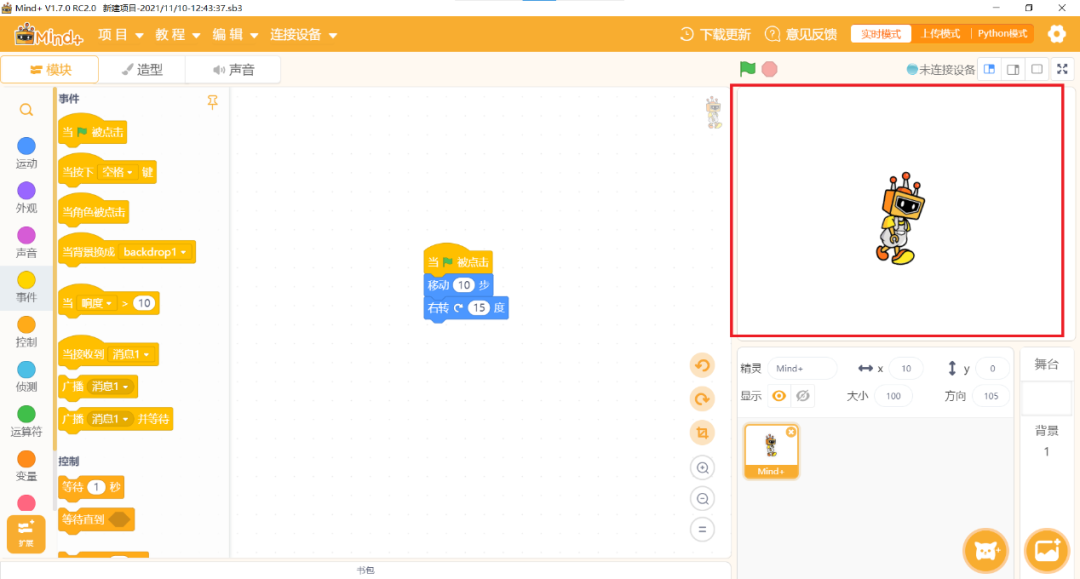Screen dimensions: 1080x579
Task: Add a new sprite with cat button
Action: [986, 550]
